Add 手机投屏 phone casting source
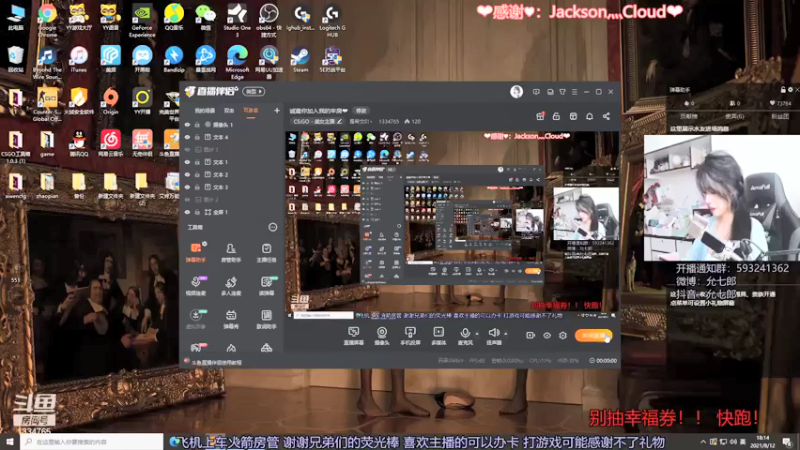Viewport: 800px width, 450px height. tap(410, 336)
